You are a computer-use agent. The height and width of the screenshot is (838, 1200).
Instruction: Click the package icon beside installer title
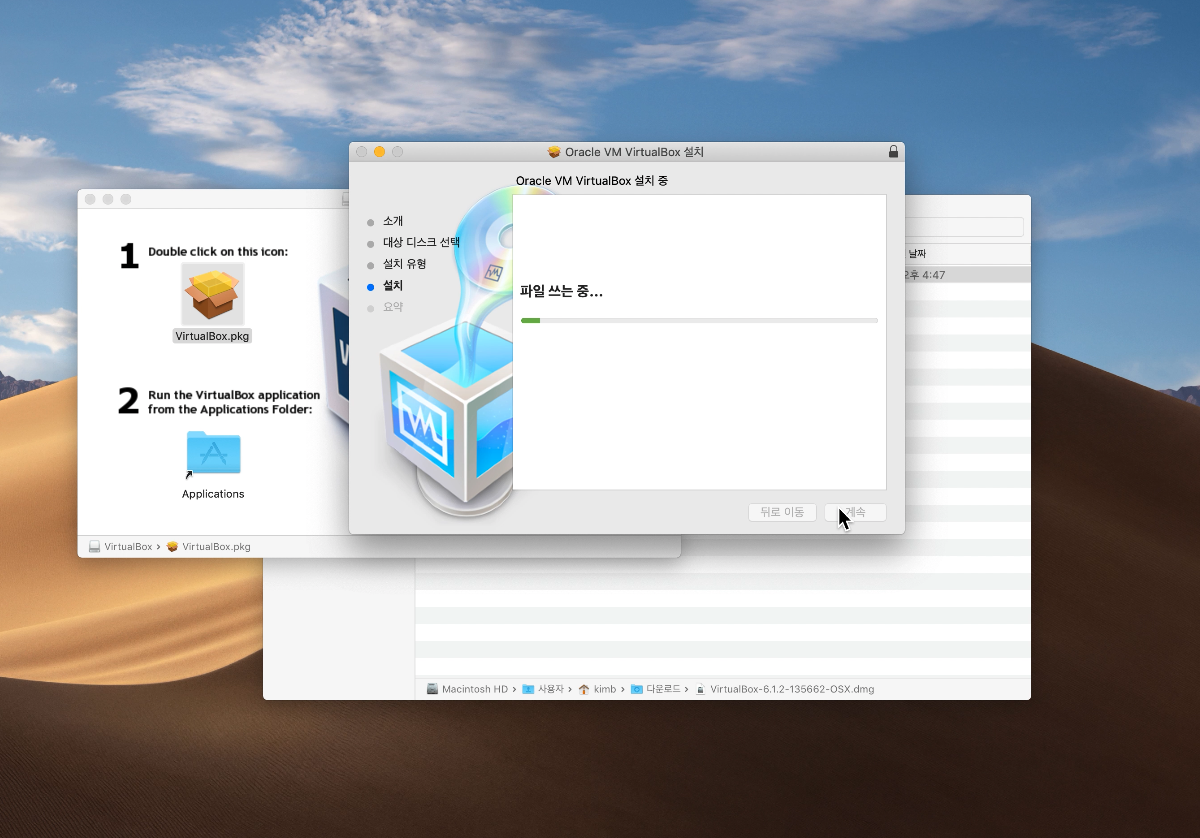[x=554, y=152]
